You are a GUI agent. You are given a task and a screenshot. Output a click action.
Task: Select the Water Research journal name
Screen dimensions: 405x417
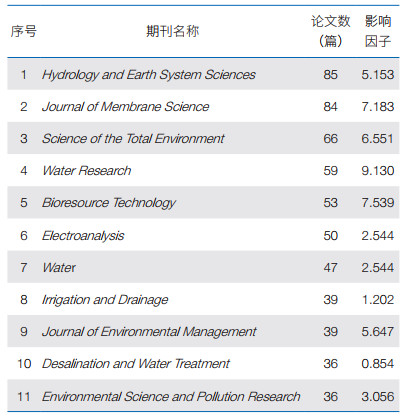pos(87,171)
